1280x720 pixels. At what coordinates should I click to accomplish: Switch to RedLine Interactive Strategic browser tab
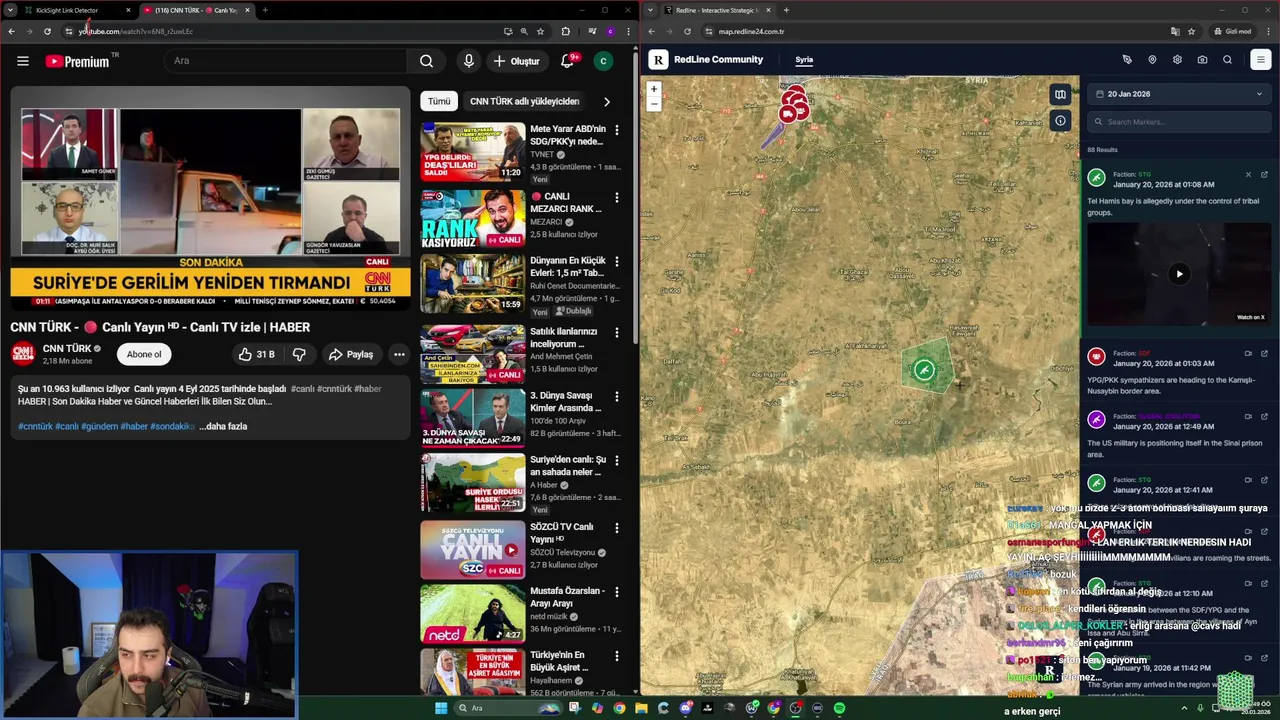coord(717,10)
